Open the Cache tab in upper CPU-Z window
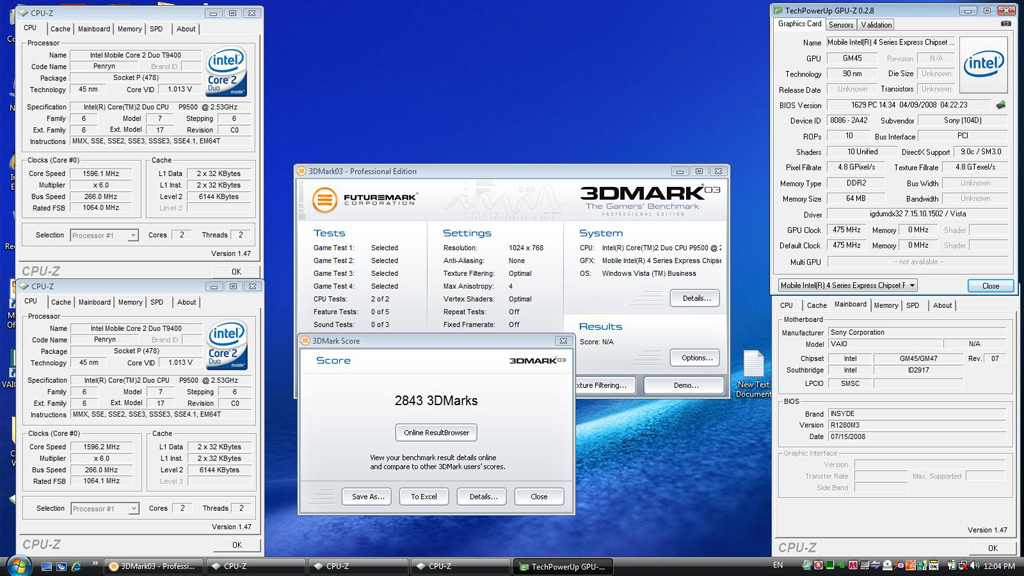This screenshot has height=576, width=1024. [60, 29]
